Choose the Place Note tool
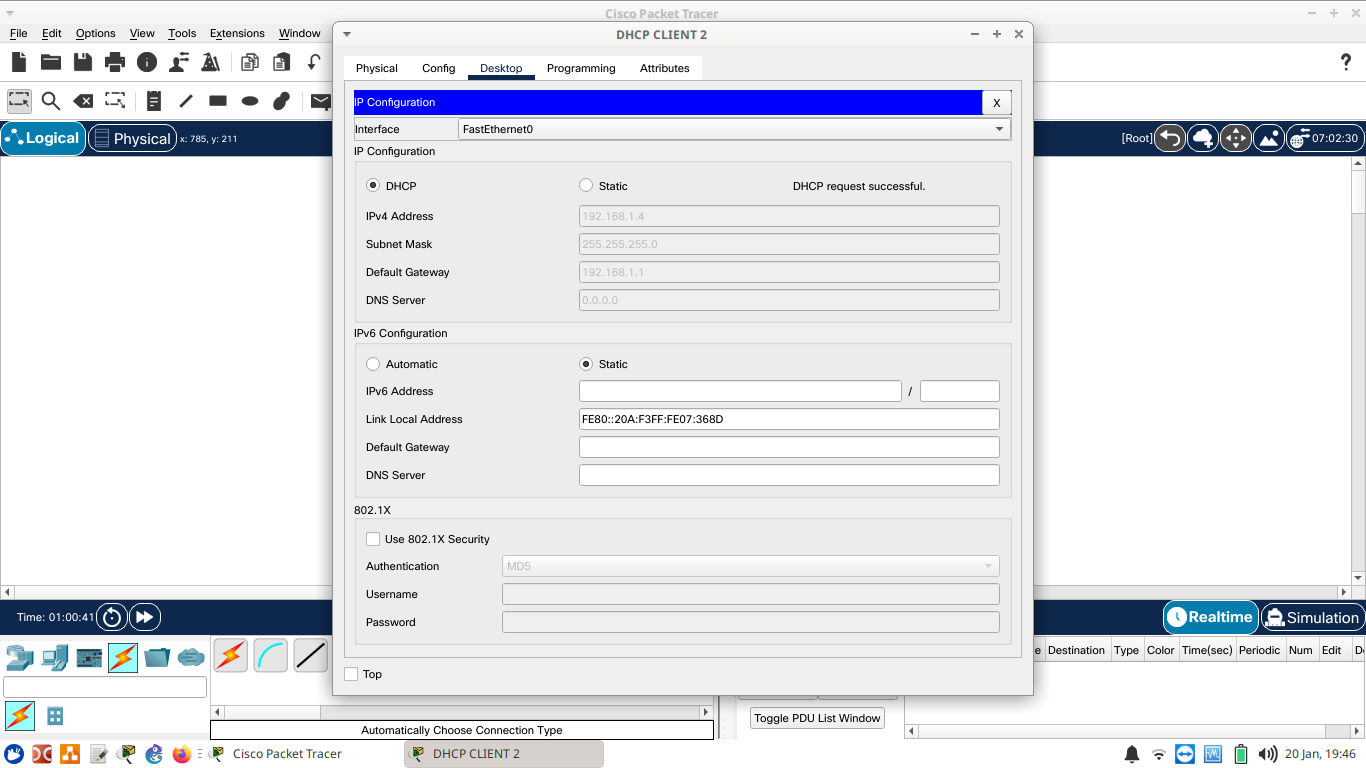 154,100
